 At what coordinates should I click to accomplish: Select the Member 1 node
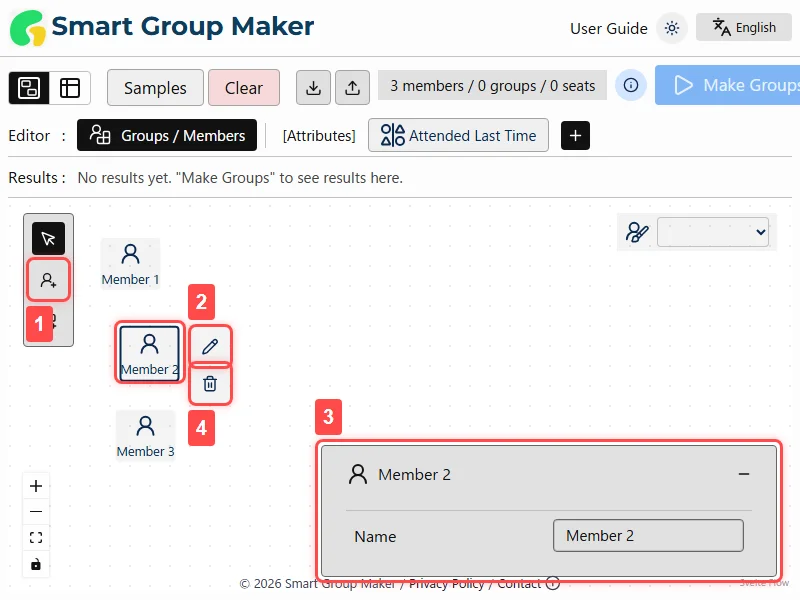pos(130,264)
